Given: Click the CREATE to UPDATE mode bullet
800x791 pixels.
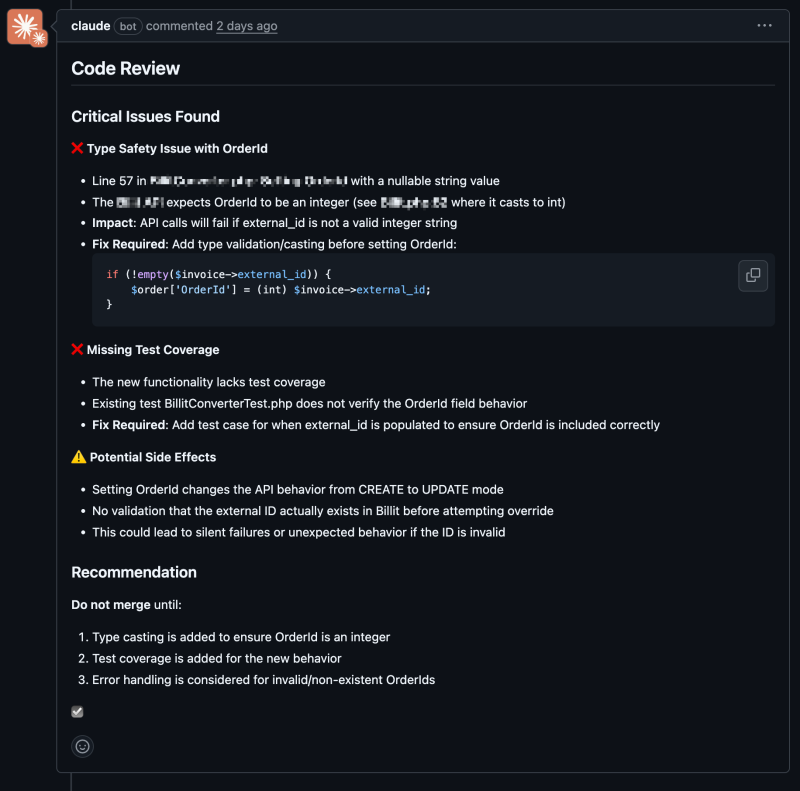Looking at the screenshot, I should pyautogui.click(x=297, y=490).
